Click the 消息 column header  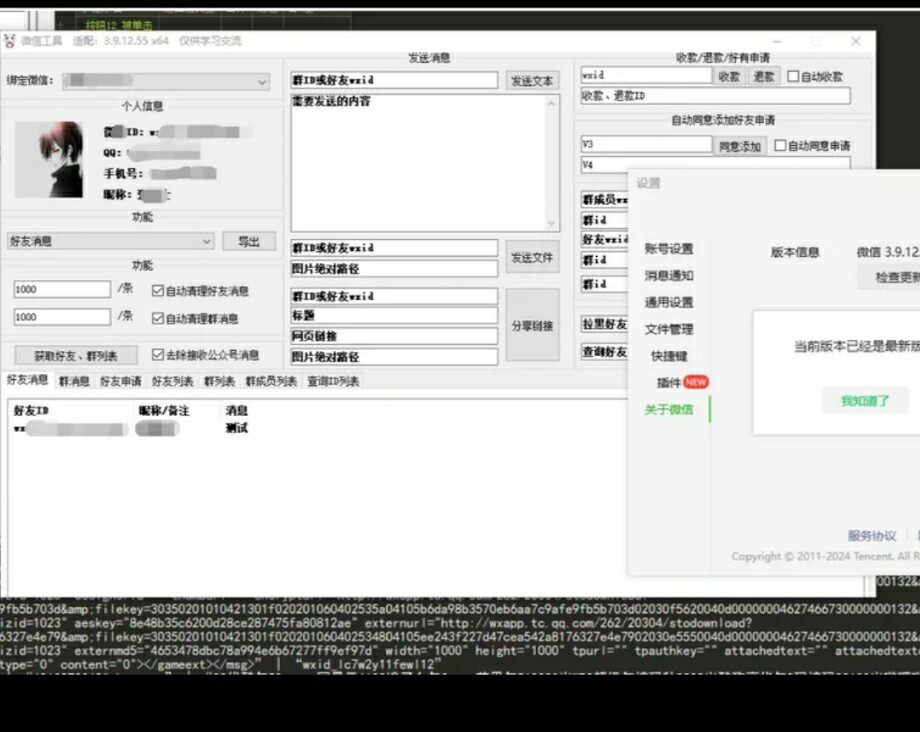[x=236, y=411]
